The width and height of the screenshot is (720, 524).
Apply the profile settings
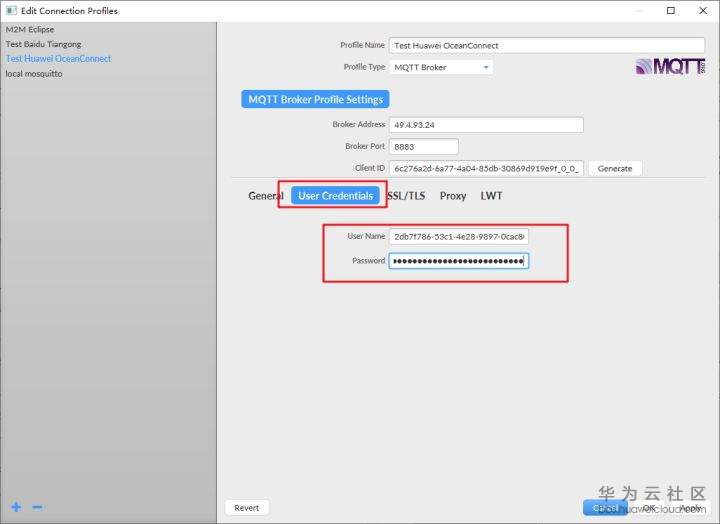click(691, 507)
